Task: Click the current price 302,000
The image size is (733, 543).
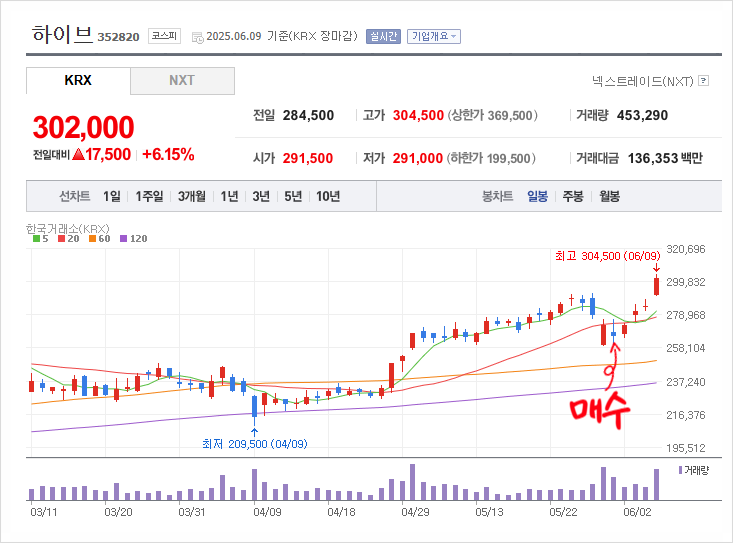Action: tap(84, 127)
